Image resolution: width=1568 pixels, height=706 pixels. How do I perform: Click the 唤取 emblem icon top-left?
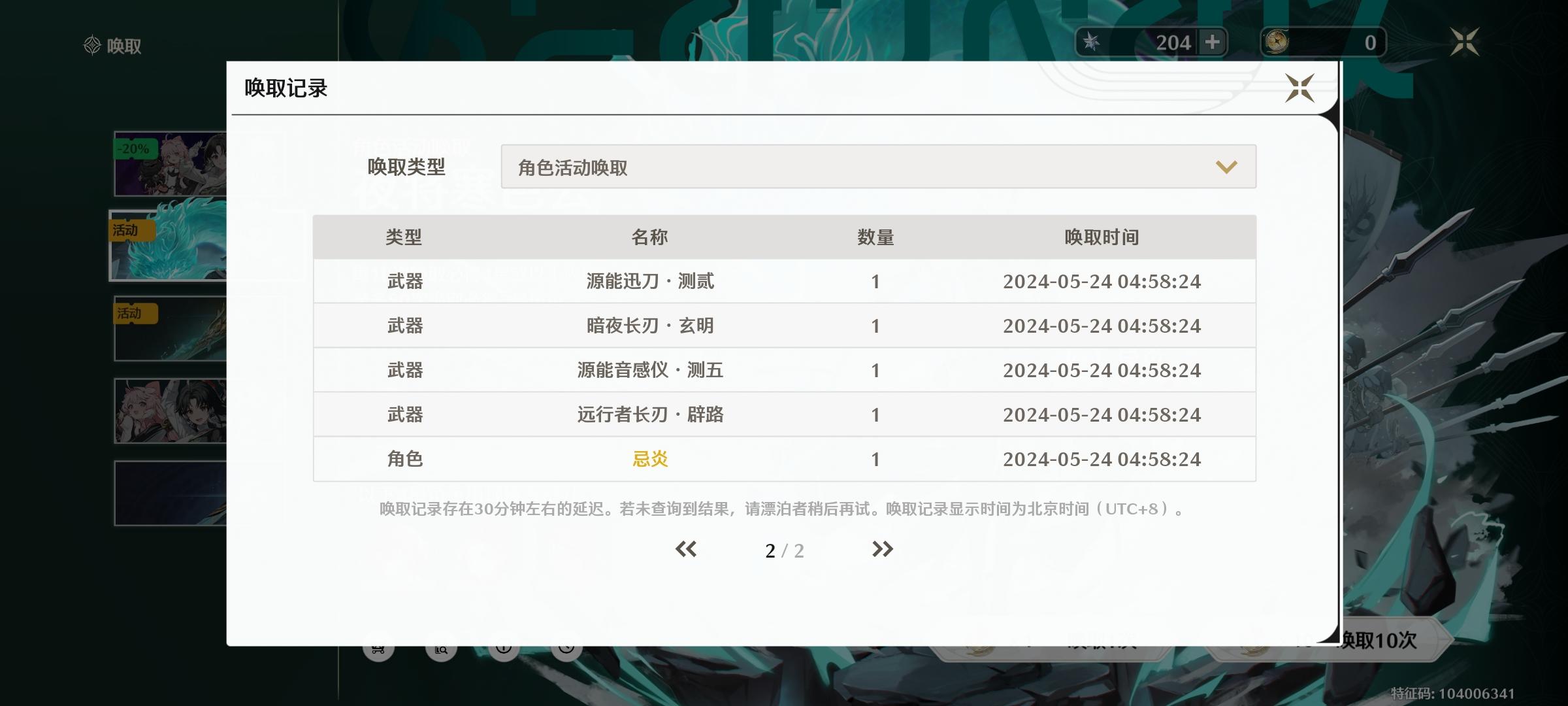click(92, 46)
